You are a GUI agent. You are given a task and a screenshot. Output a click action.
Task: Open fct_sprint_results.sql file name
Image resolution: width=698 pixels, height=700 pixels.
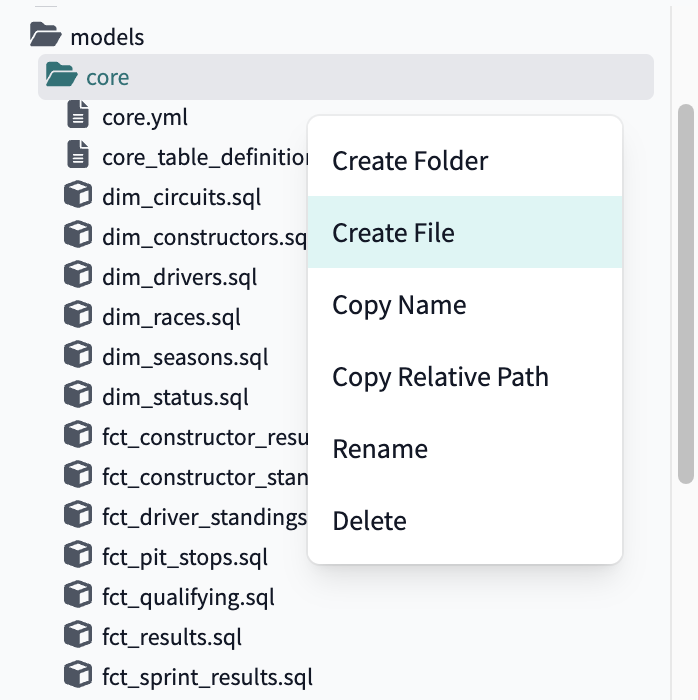click(208, 677)
